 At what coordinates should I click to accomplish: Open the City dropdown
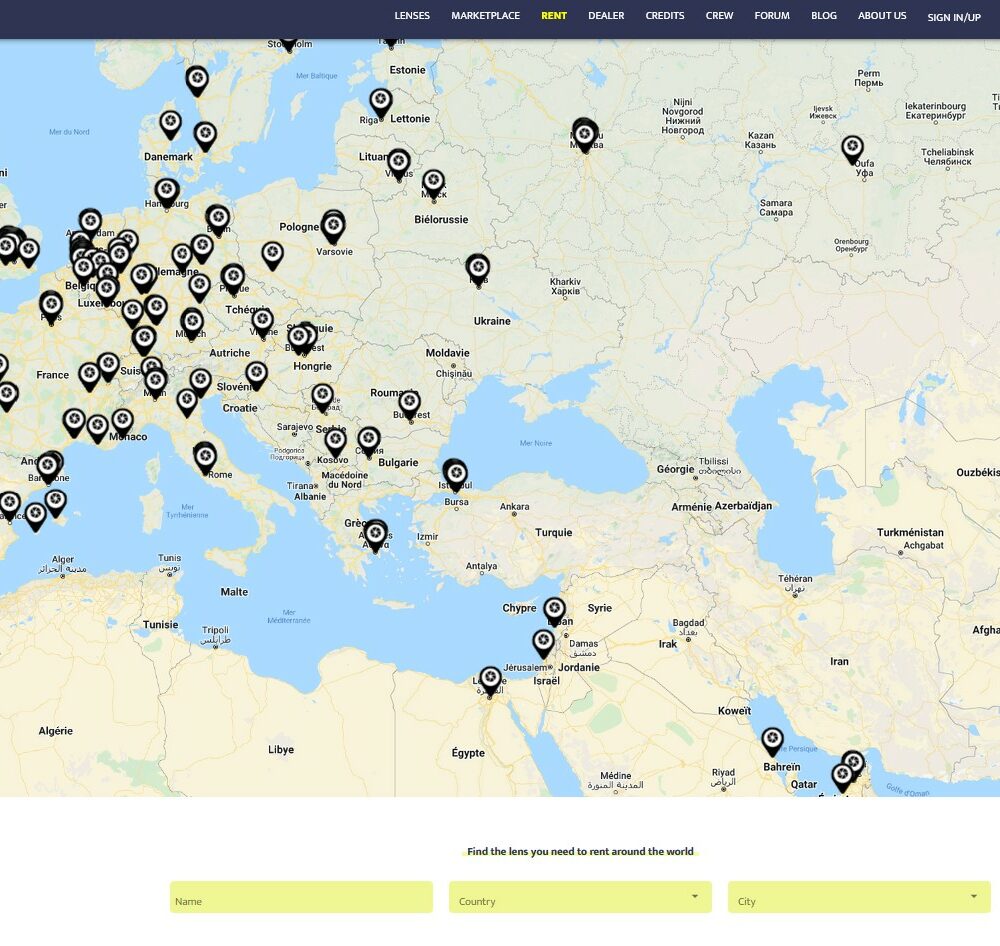click(x=859, y=898)
